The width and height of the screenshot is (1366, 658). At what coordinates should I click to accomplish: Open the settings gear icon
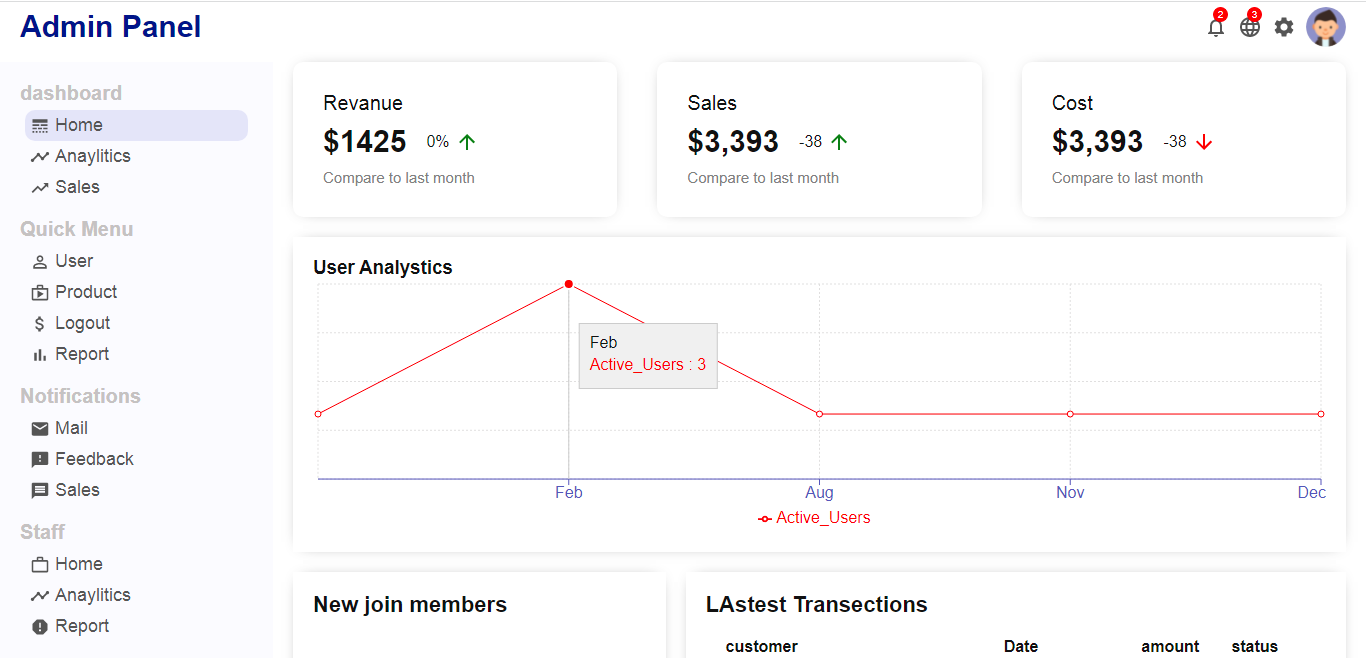click(x=1283, y=27)
